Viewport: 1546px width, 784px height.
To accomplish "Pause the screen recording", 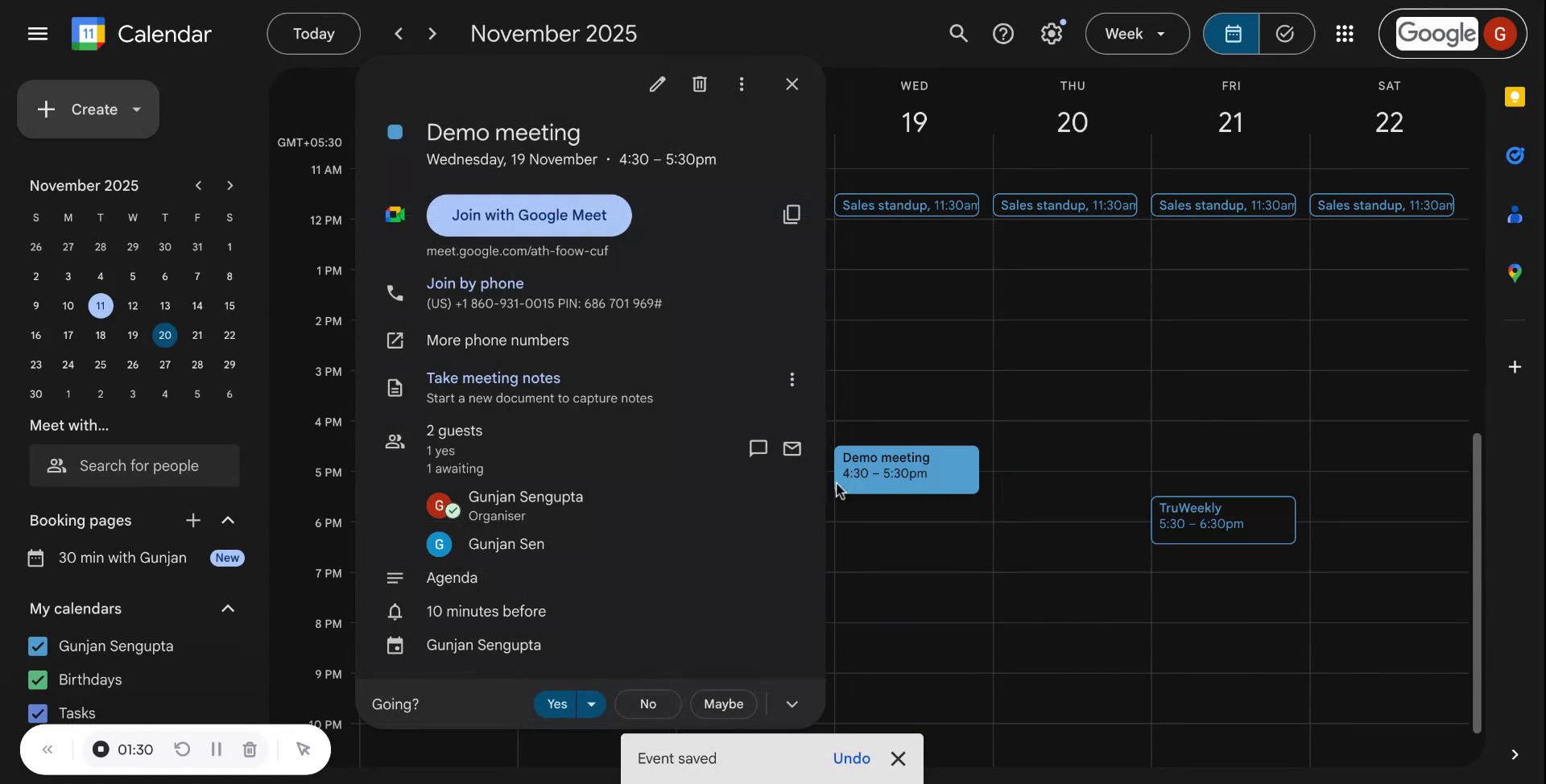I will (216, 749).
